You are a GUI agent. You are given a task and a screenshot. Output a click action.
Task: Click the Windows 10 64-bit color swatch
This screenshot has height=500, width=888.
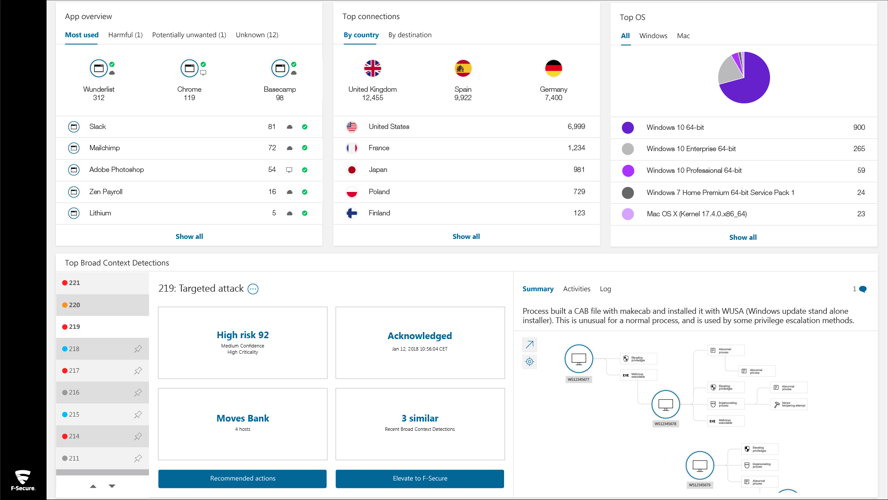click(627, 127)
